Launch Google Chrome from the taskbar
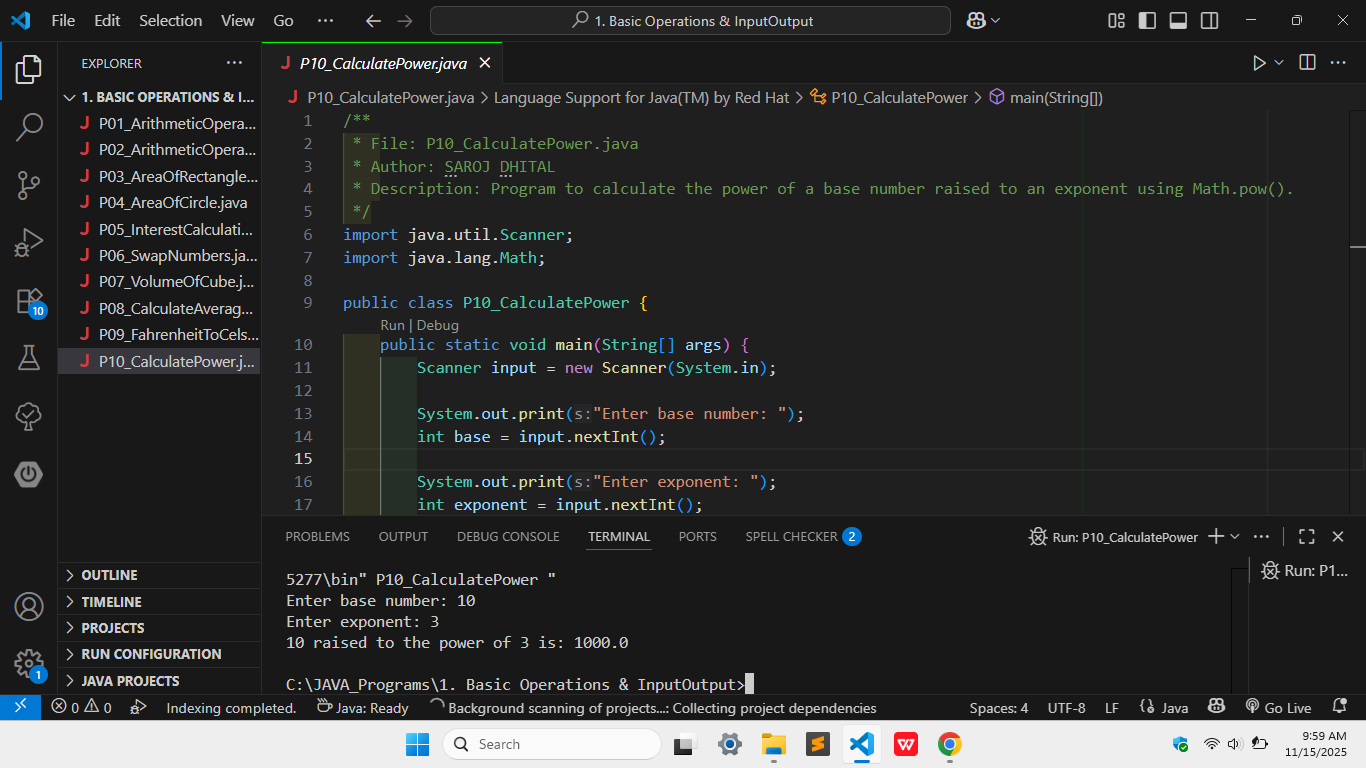The width and height of the screenshot is (1366, 768). (948, 744)
